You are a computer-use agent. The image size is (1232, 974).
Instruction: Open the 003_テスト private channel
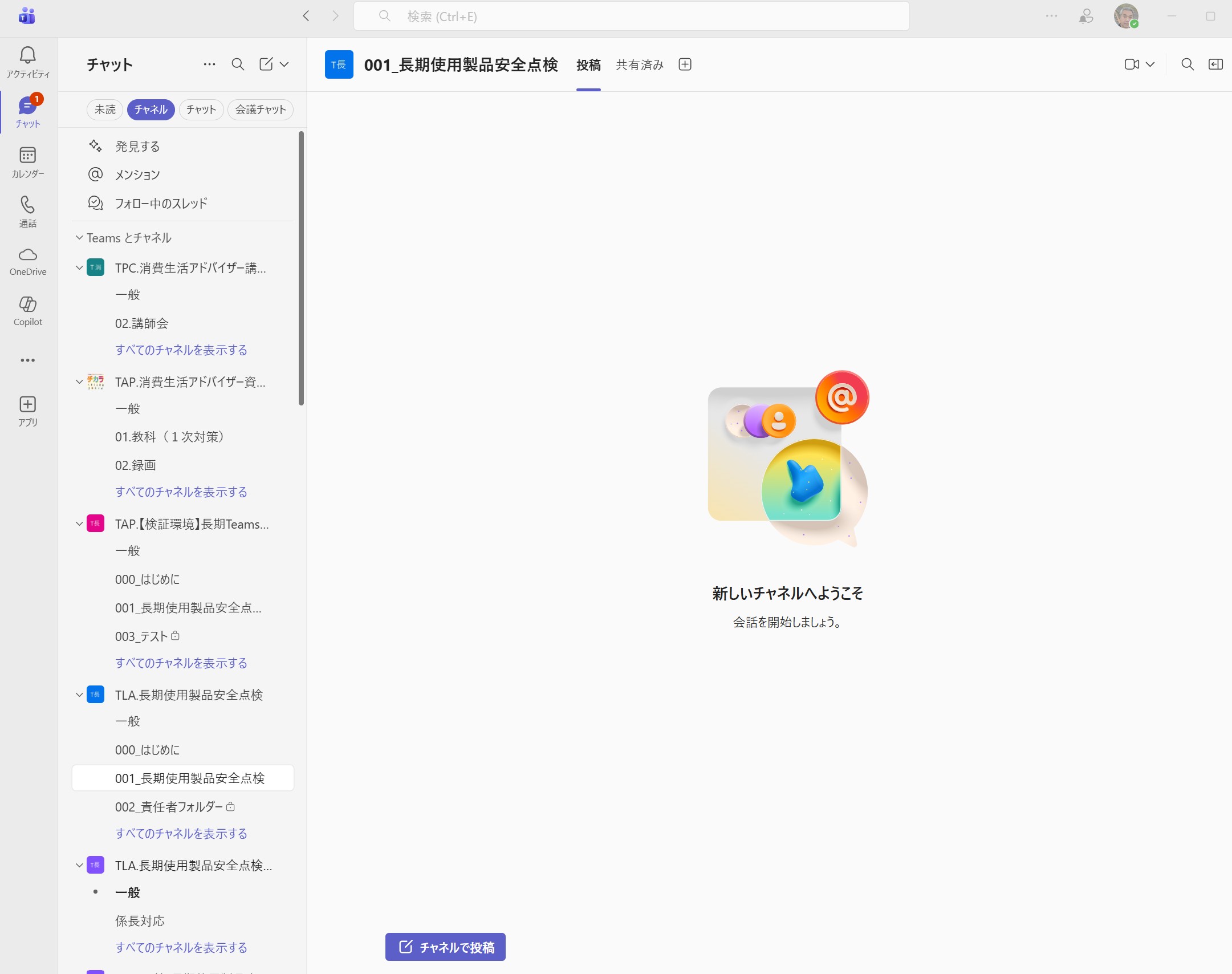pos(182,636)
